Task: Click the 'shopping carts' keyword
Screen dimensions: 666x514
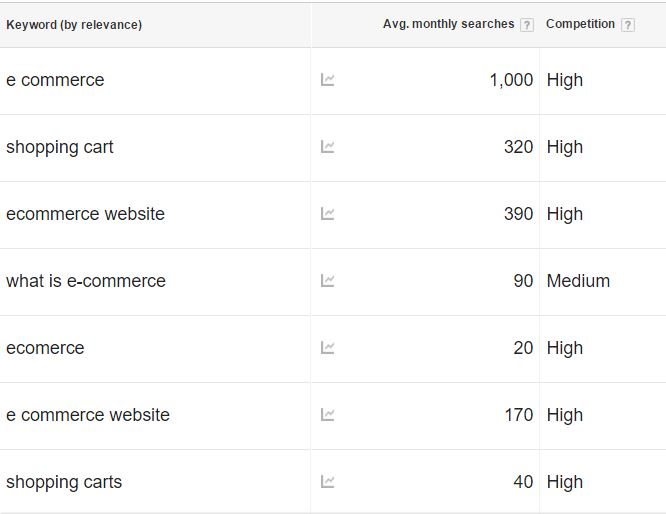Action: pyautogui.click(x=64, y=482)
